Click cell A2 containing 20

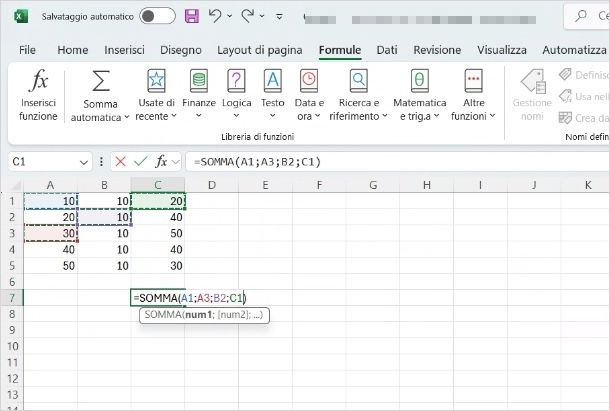[51, 217]
